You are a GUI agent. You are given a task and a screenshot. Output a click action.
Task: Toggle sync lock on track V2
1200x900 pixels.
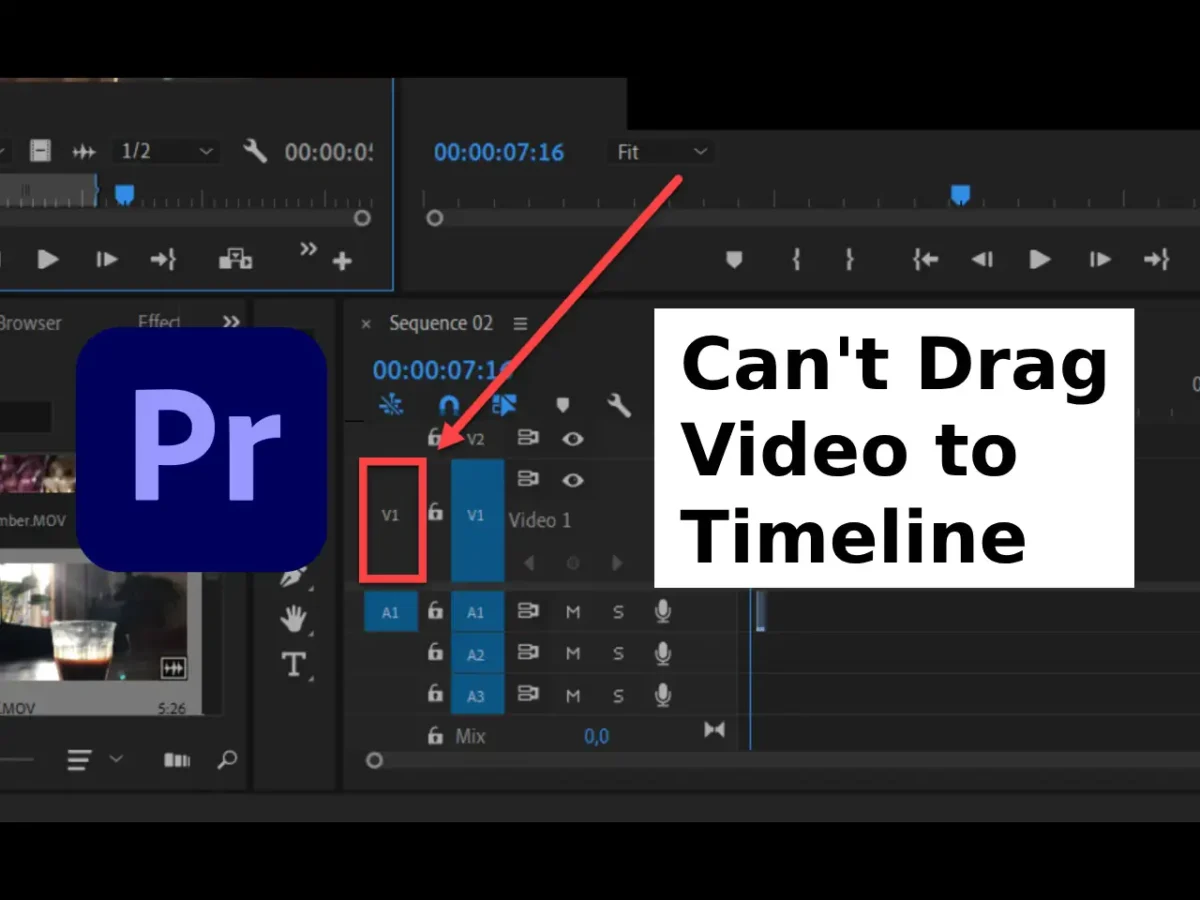coord(528,438)
